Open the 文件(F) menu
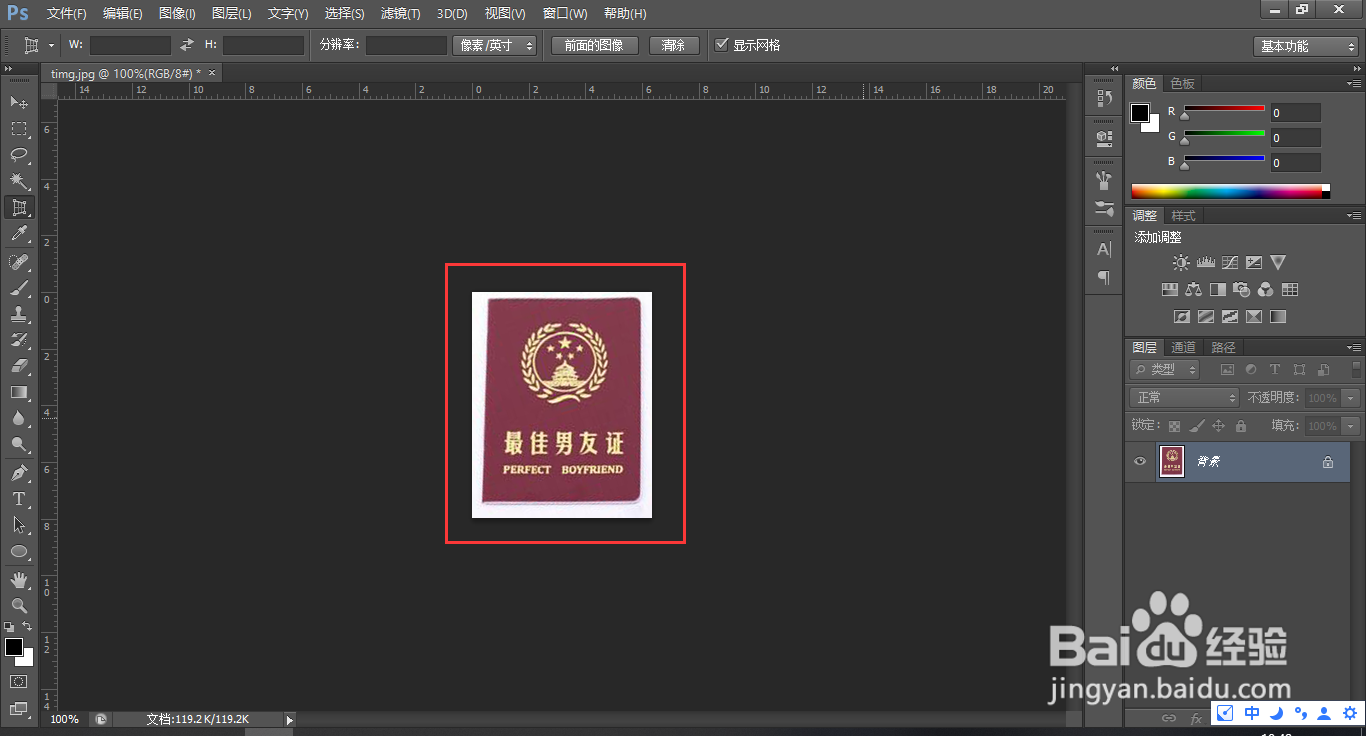 67,14
